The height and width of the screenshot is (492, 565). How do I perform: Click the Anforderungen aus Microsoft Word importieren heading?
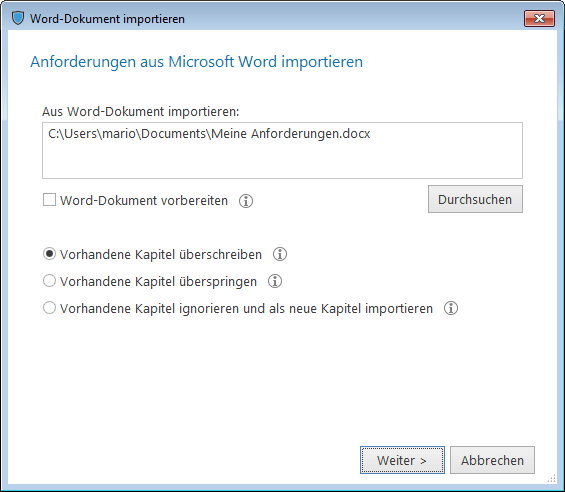point(196,62)
